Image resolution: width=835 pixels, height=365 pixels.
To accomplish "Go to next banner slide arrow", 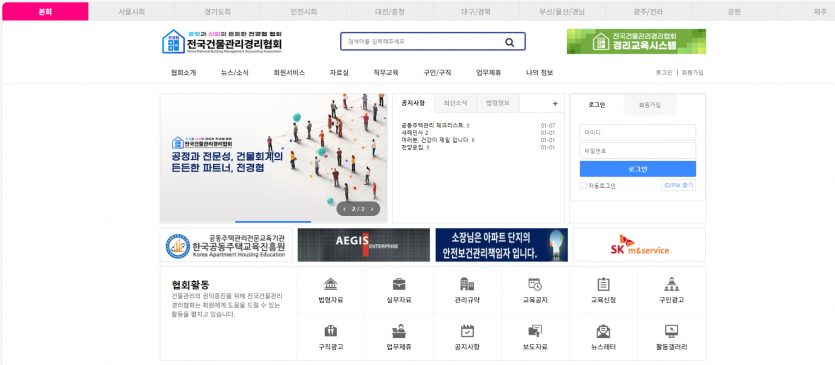I will point(372,209).
